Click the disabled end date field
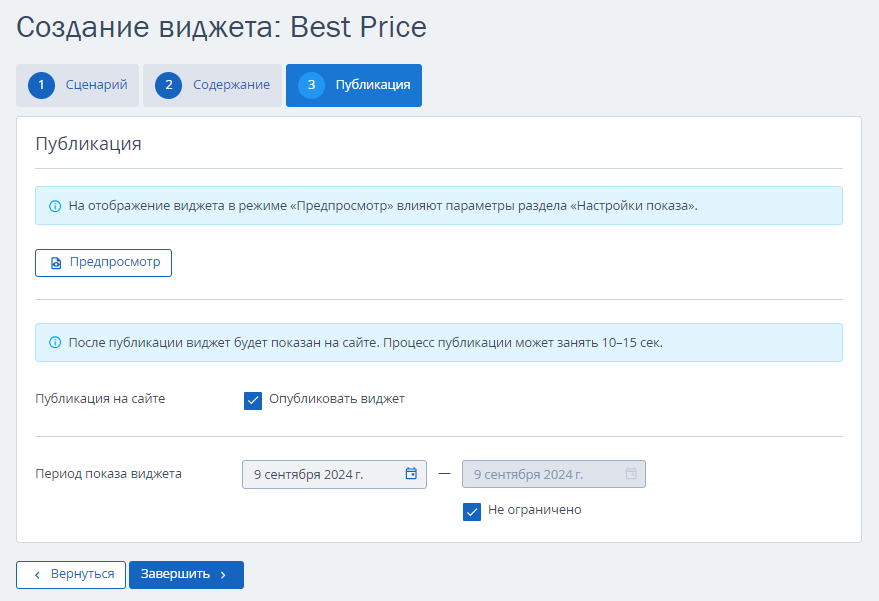This screenshot has height=601, width=879. click(x=554, y=475)
